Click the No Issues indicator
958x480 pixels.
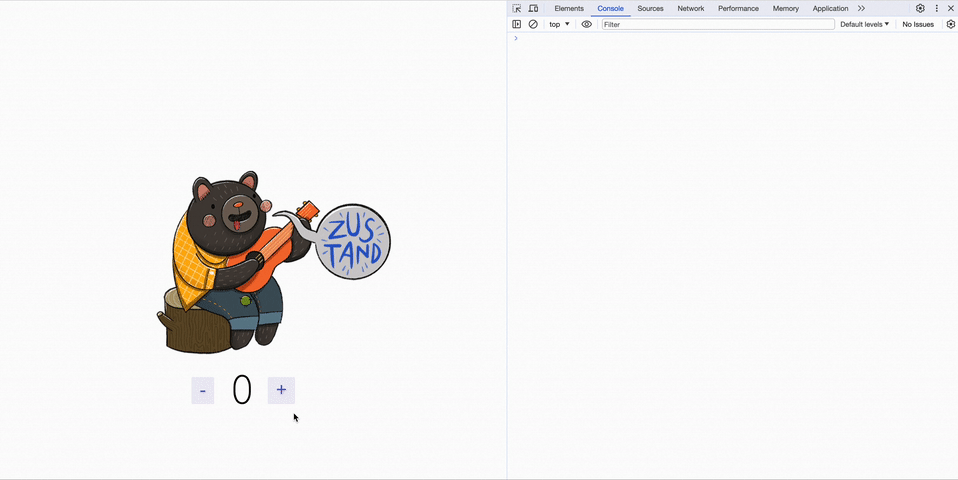pyautogui.click(x=918, y=24)
